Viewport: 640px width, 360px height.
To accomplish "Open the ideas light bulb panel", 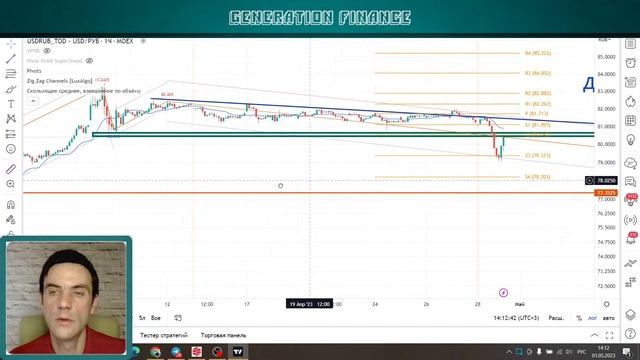I will [630, 140].
